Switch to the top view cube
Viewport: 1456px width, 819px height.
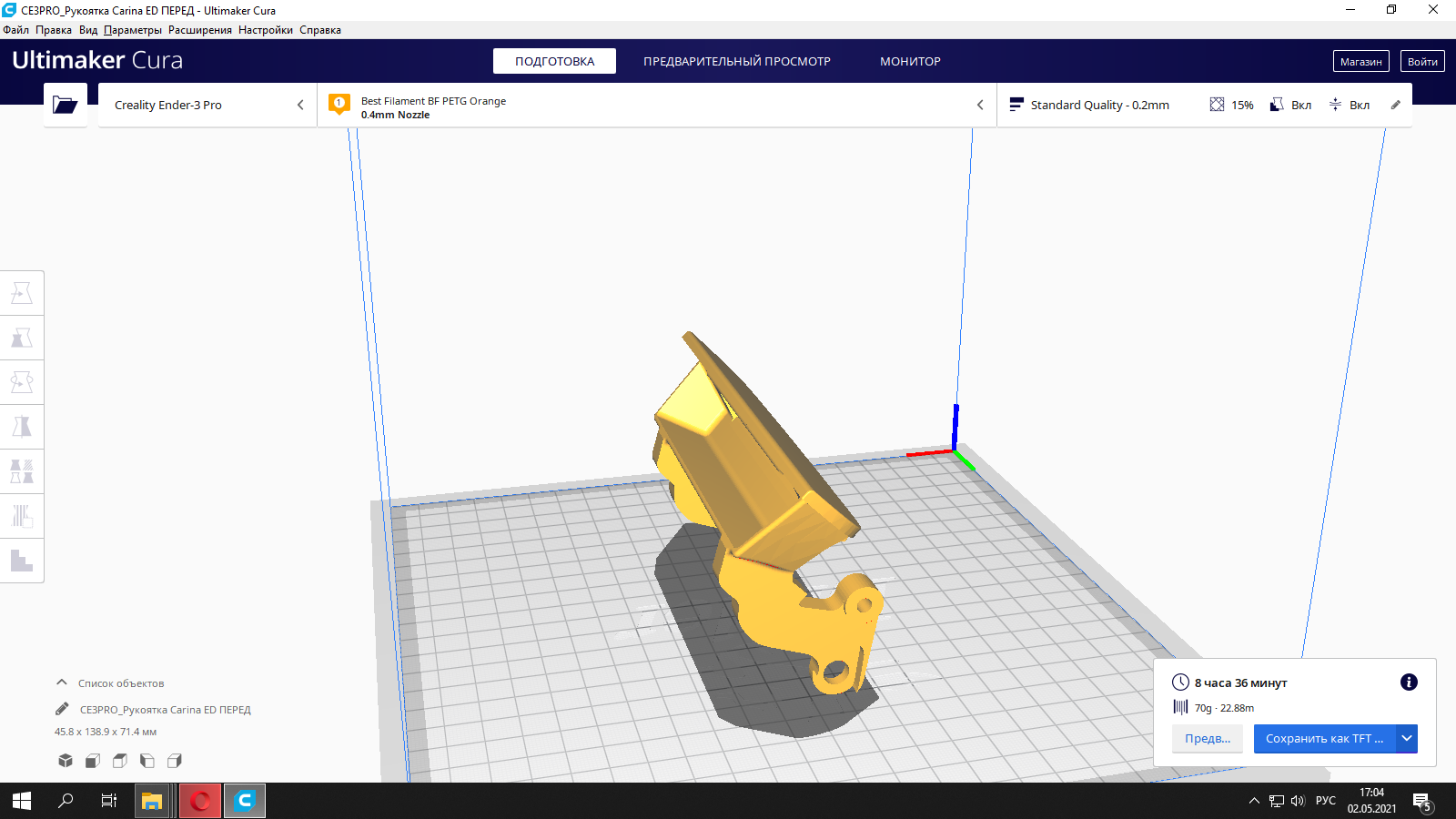[x=120, y=761]
